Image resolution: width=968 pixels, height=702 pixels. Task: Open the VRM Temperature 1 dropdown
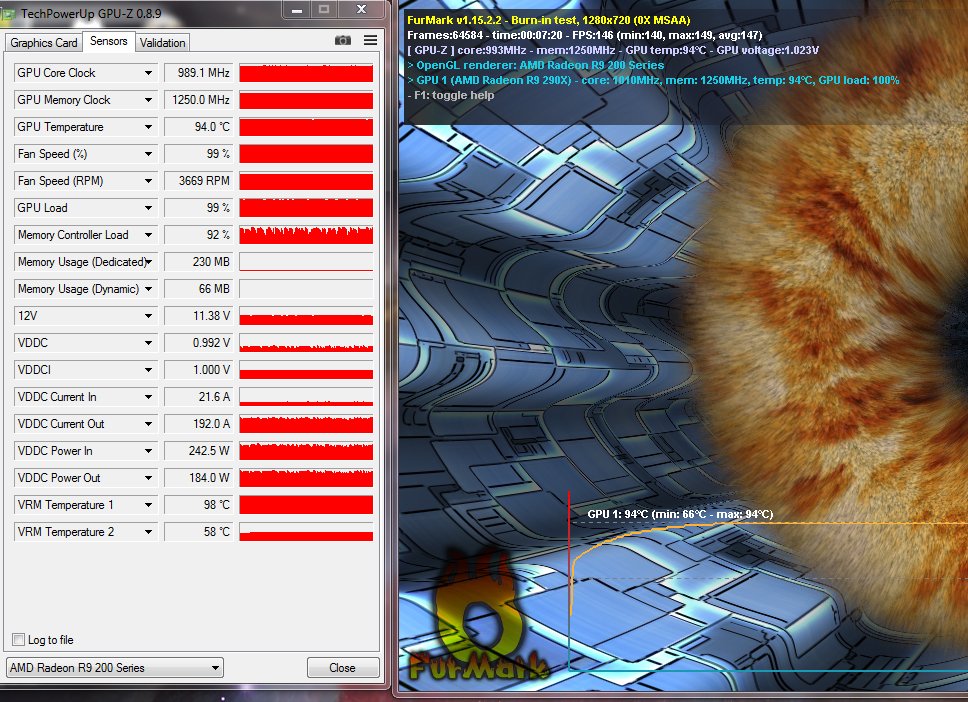point(148,504)
